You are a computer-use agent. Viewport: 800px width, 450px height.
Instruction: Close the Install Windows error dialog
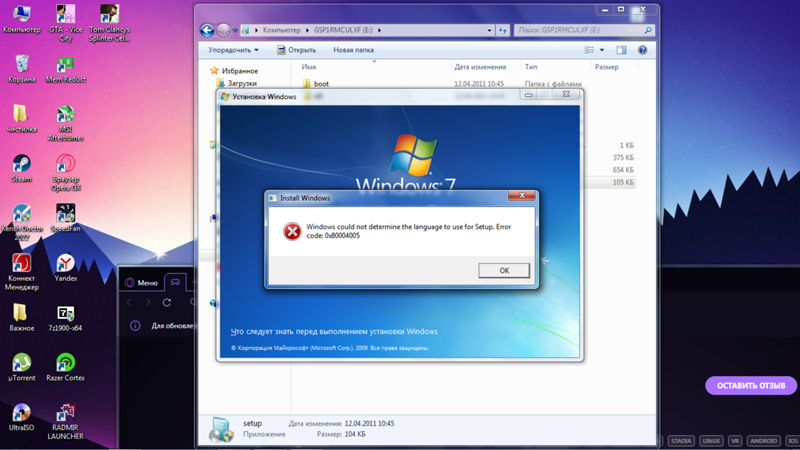(x=522, y=195)
